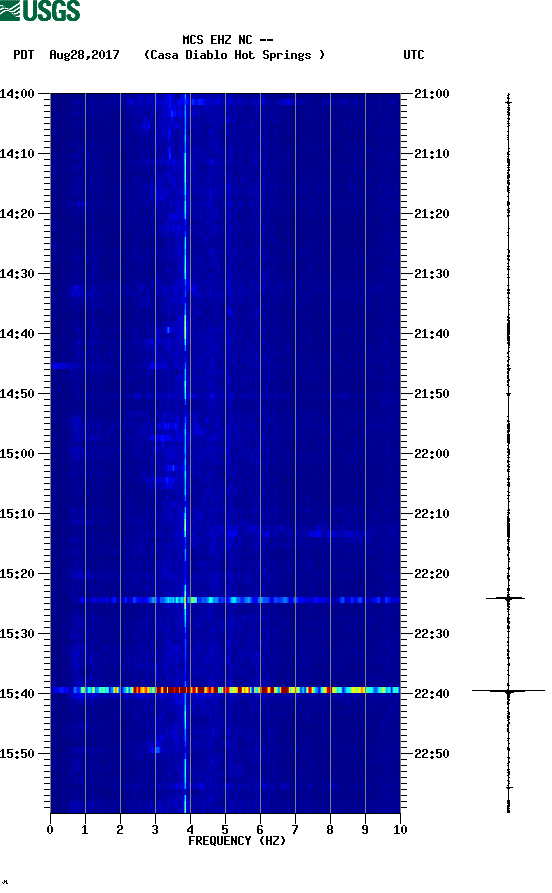Screen dimensions: 552x893
Task: Click the 15:10 PDT time tick
Action: click(17, 513)
